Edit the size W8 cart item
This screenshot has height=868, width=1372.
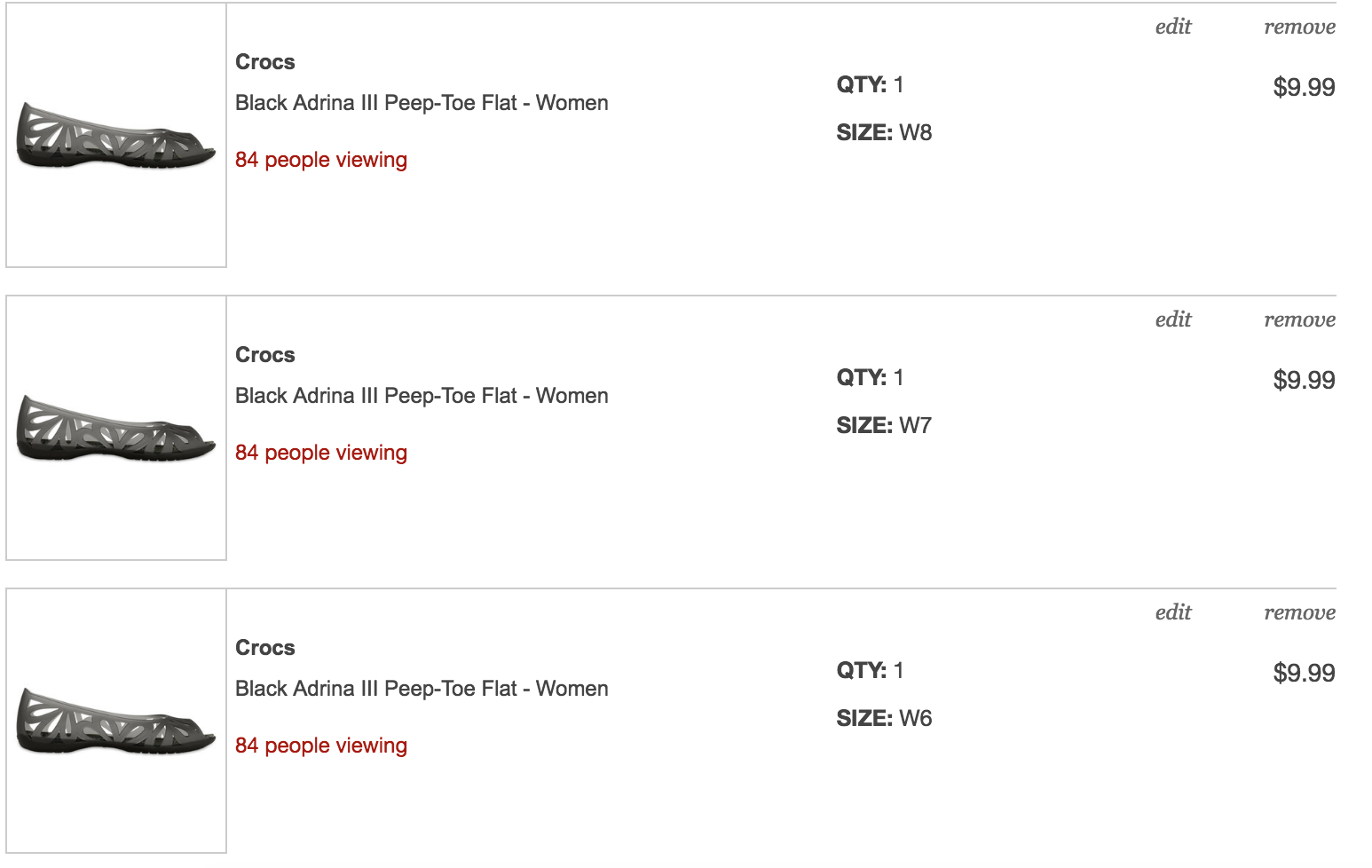[1172, 27]
